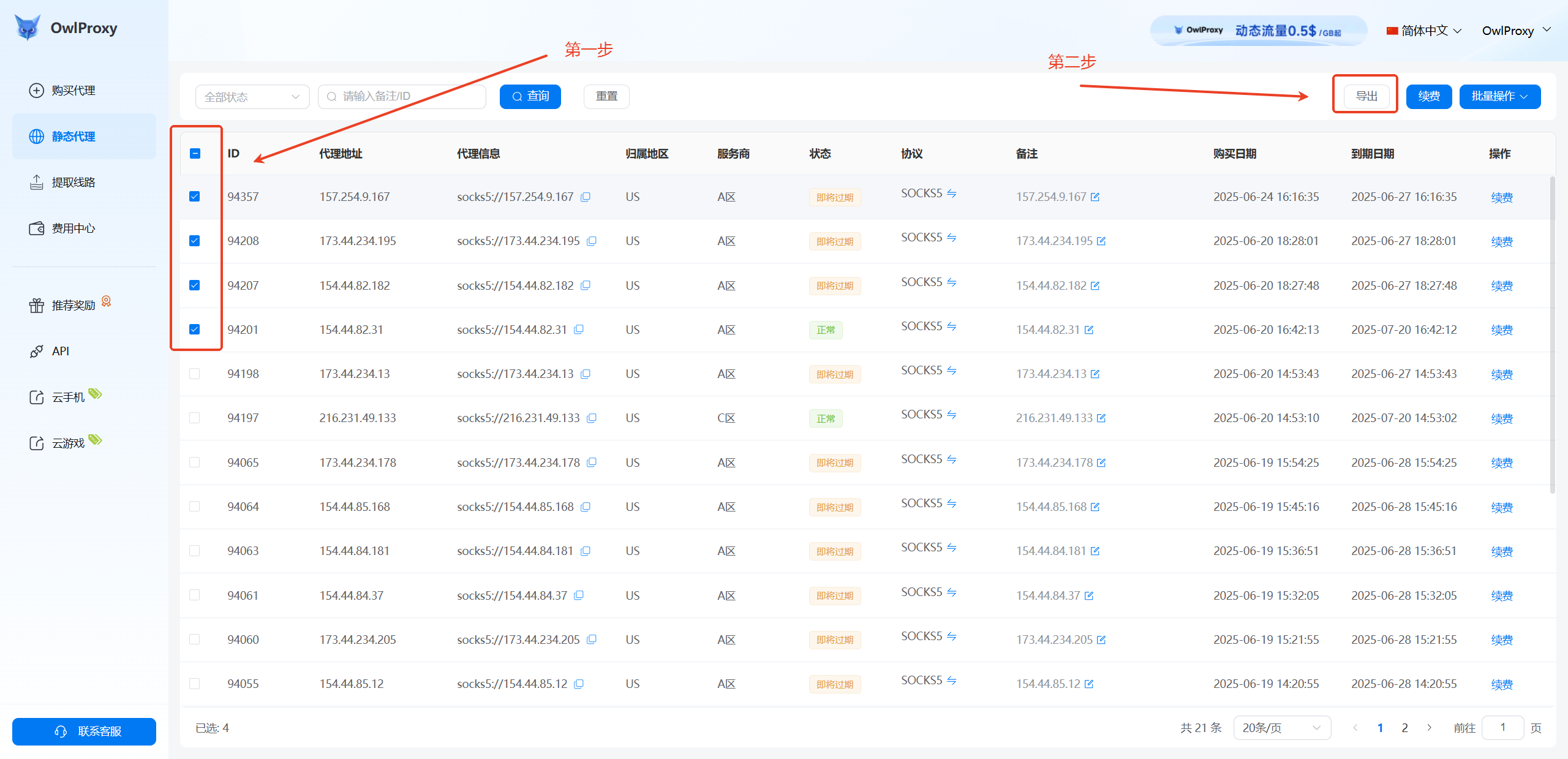Open the 20条/页 page size dropdown
The image size is (1568, 759).
click(x=1281, y=728)
